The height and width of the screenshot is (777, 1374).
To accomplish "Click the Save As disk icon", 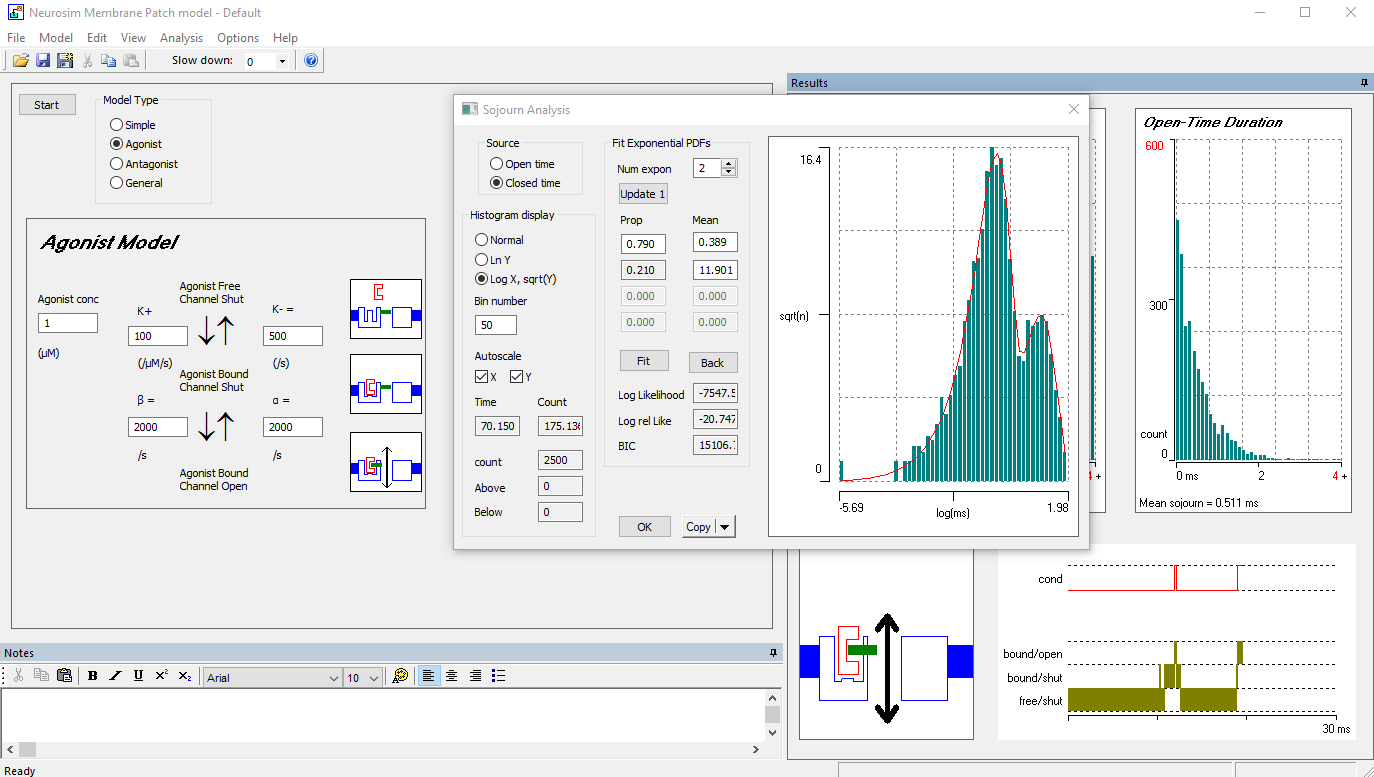I will (x=65, y=61).
